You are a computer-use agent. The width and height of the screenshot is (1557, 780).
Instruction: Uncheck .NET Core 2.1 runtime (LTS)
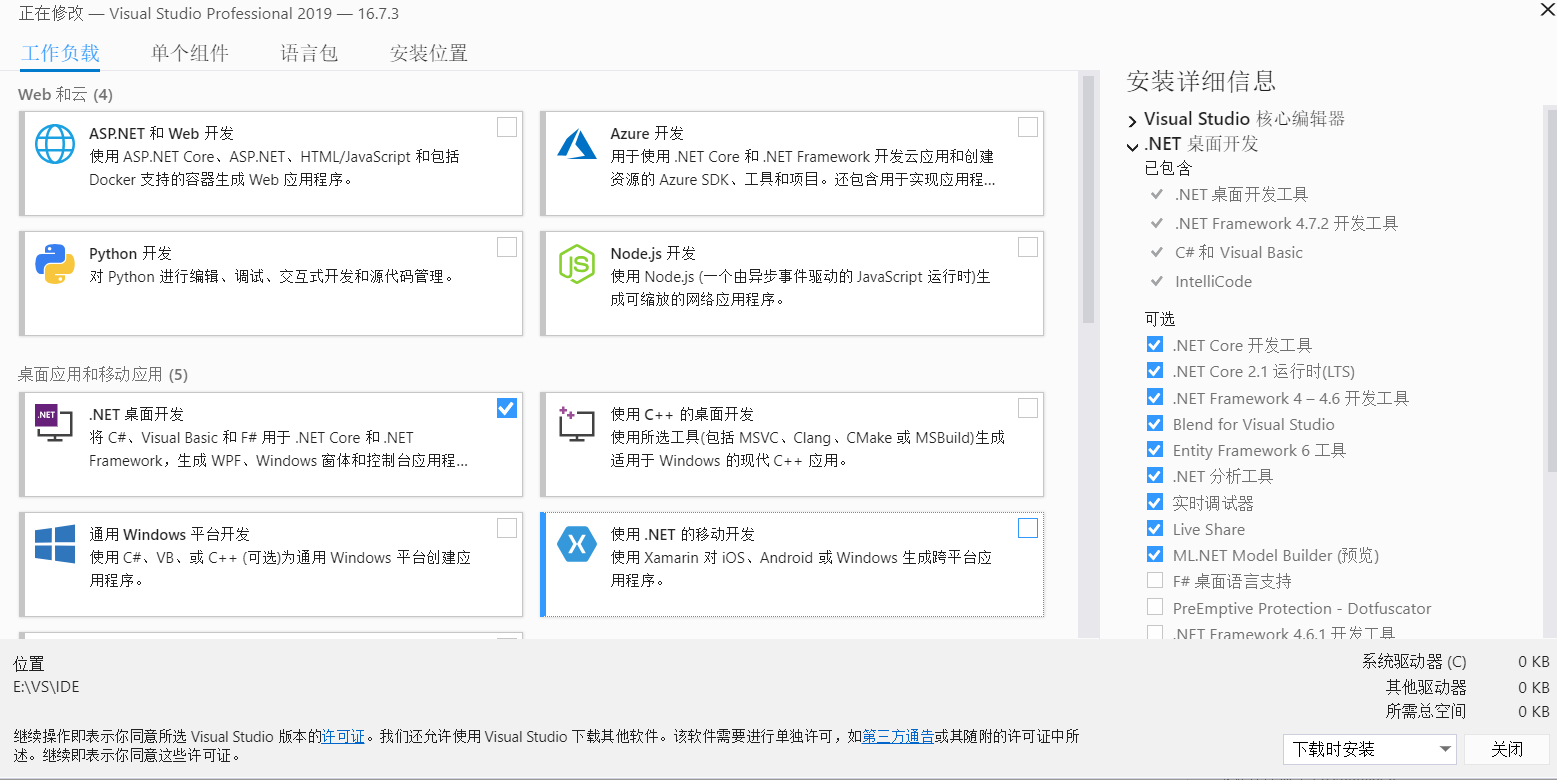point(1155,371)
